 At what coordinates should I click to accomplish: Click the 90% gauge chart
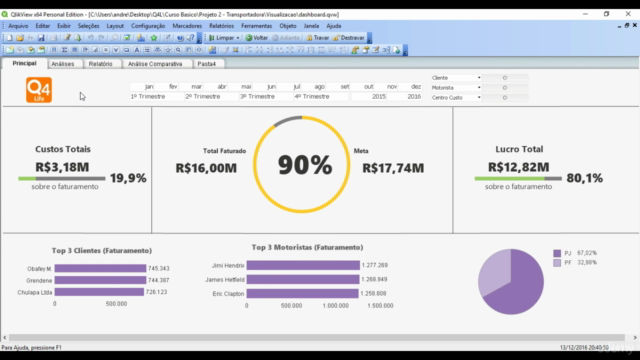(302, 164)
